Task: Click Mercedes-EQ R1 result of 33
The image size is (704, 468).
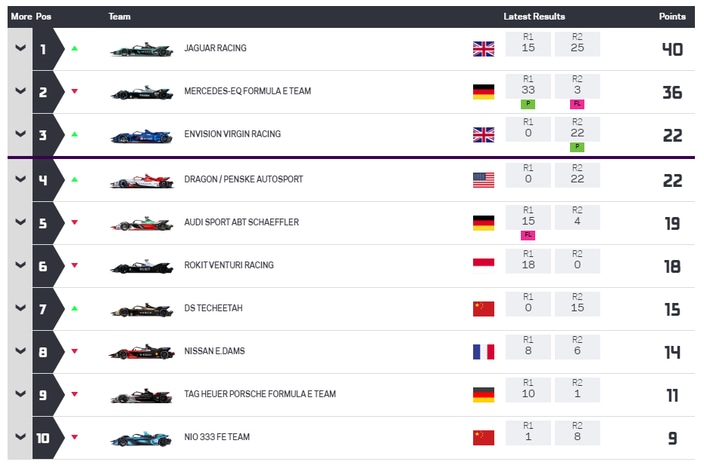Action: tap(528, 87)
